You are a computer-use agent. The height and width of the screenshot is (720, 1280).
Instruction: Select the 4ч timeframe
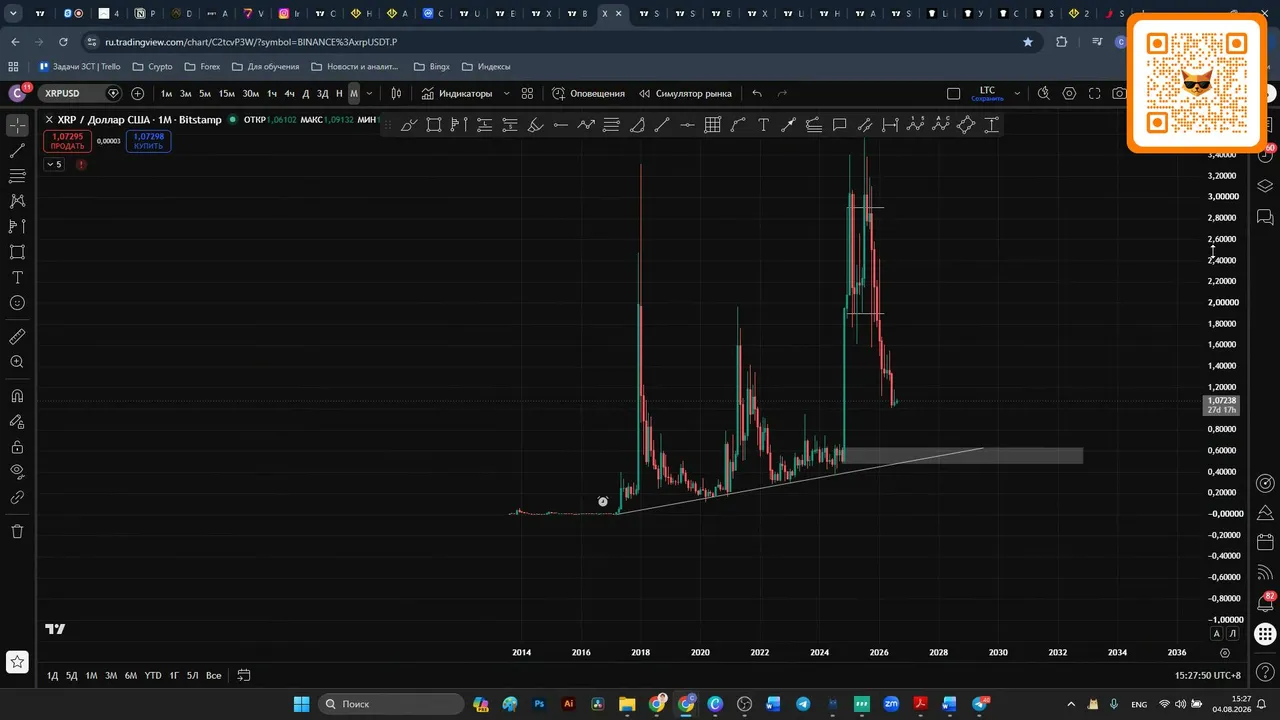tap(290, 93)
